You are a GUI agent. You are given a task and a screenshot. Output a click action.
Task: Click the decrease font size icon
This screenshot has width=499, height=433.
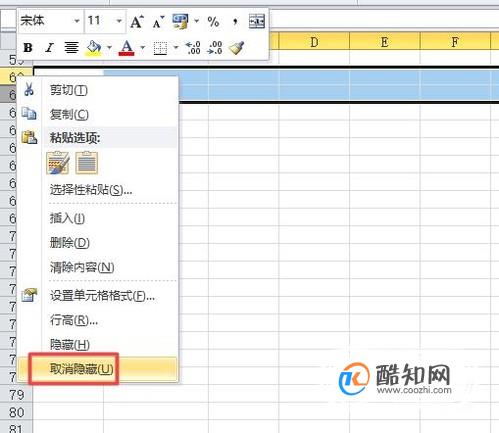tap(158, 22)
